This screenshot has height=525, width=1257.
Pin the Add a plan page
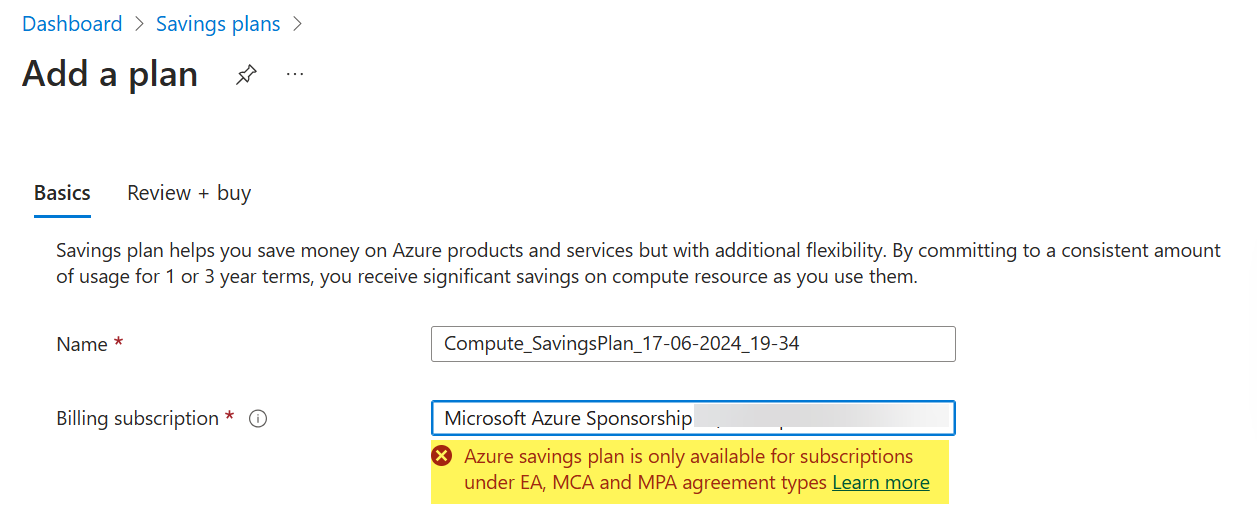245,75
